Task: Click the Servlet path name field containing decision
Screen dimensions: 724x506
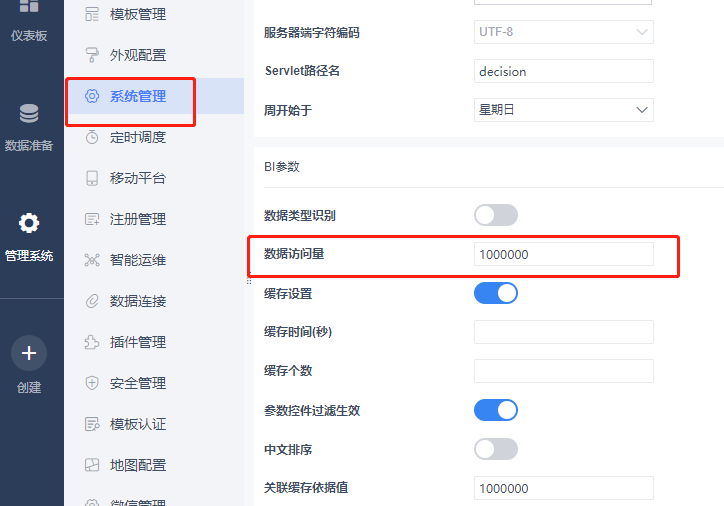Action: pyautogui.click(x=564, y=71)
